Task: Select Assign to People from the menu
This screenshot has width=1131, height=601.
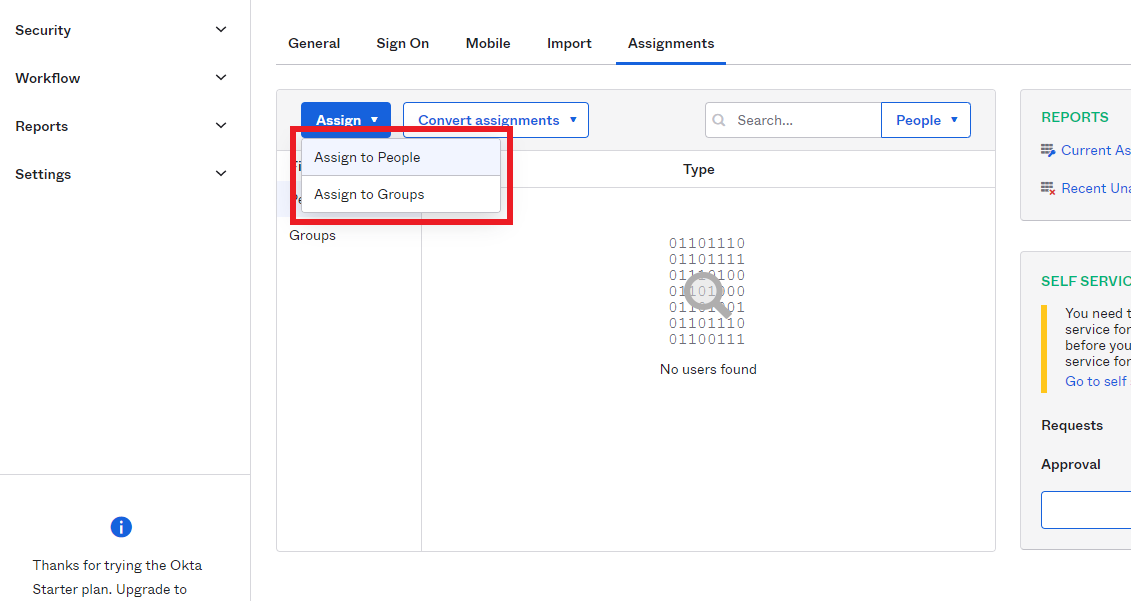Action: pos(366,157)
